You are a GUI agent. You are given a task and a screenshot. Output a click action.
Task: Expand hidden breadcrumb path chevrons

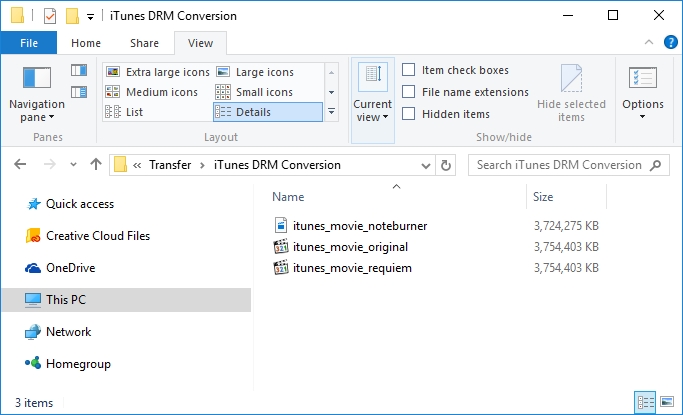(x=137, y=165)
